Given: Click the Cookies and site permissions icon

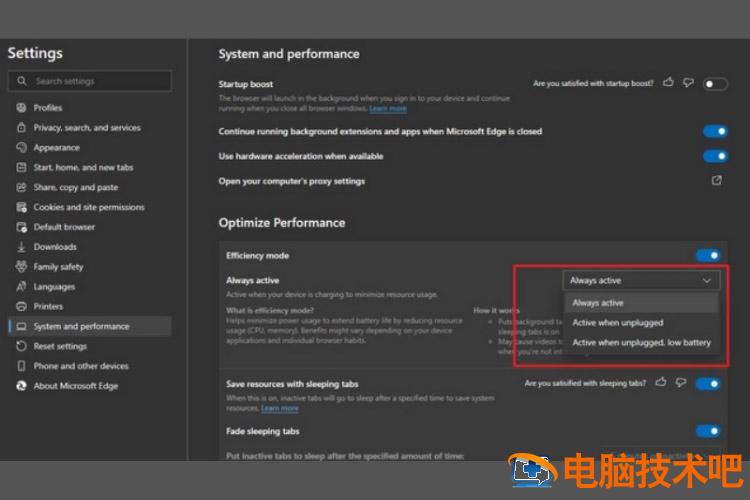Looking at the screenshot, I should (22, 207).
